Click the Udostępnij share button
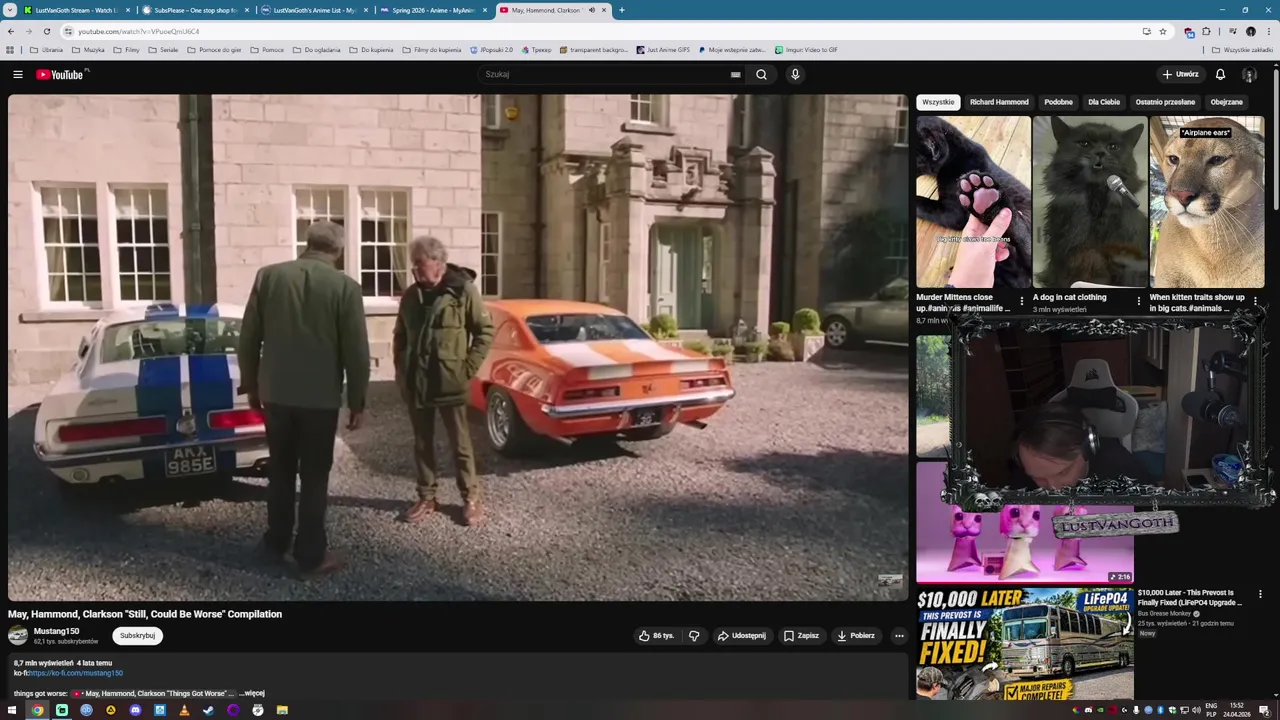 pyautogui.click(x=741, y=635)
